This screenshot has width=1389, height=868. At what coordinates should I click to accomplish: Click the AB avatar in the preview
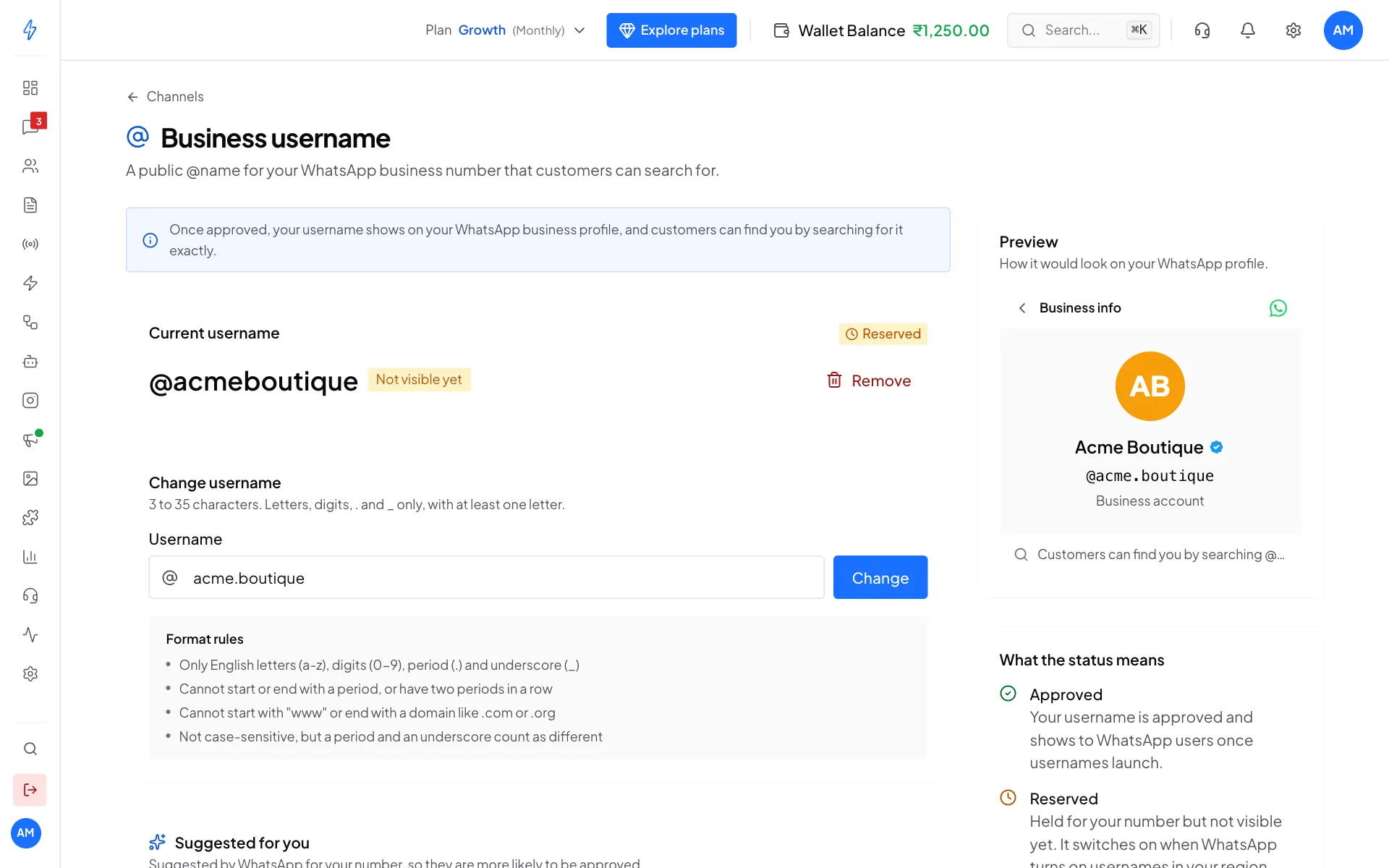pos(1150,386)
